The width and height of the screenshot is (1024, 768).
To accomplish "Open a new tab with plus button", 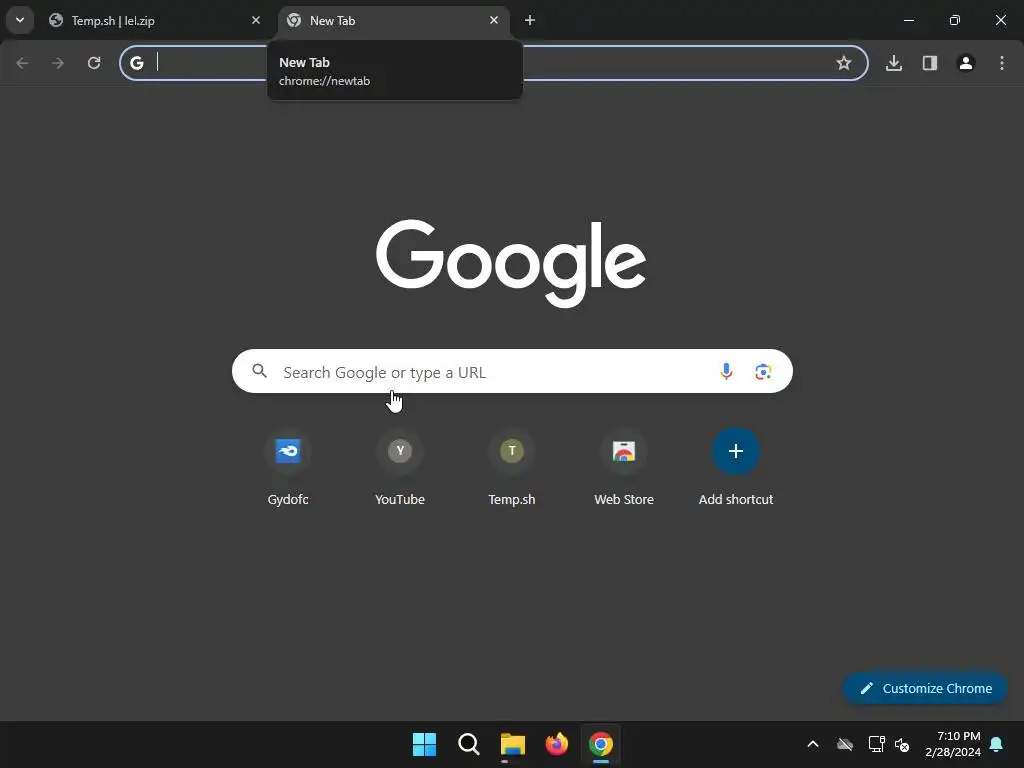I will [x=530, y=20].
